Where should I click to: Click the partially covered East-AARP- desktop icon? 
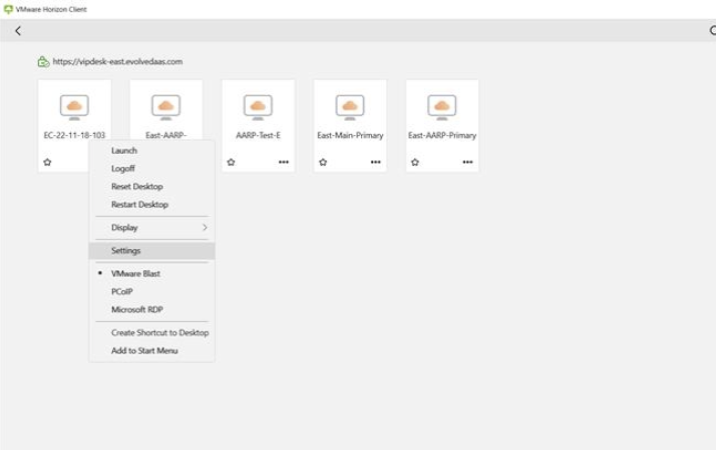click(166, 108)
